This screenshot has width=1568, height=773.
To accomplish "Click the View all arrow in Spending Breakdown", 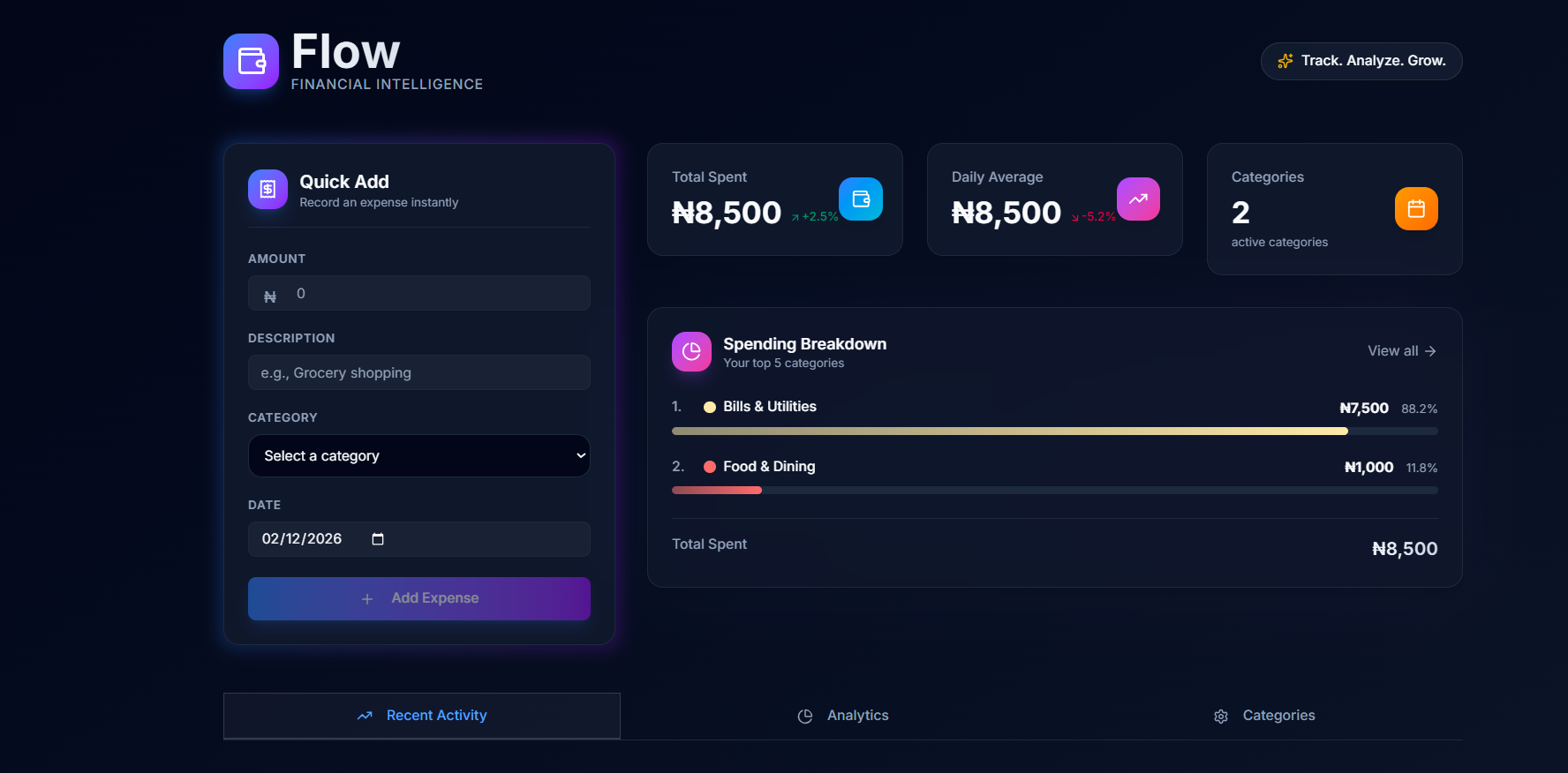I will pos(1430,350).
